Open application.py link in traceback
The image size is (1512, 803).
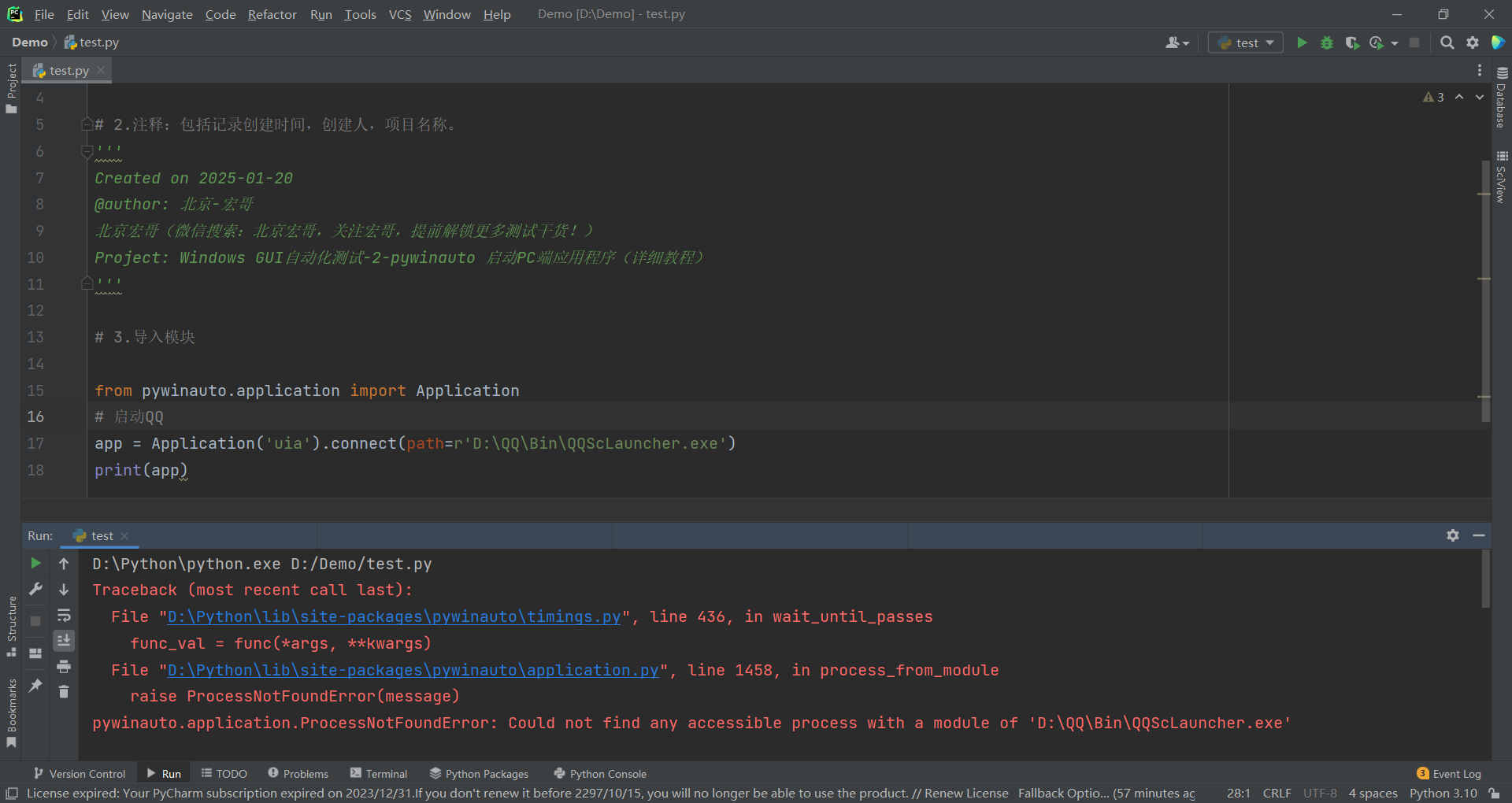click(413, 670)
